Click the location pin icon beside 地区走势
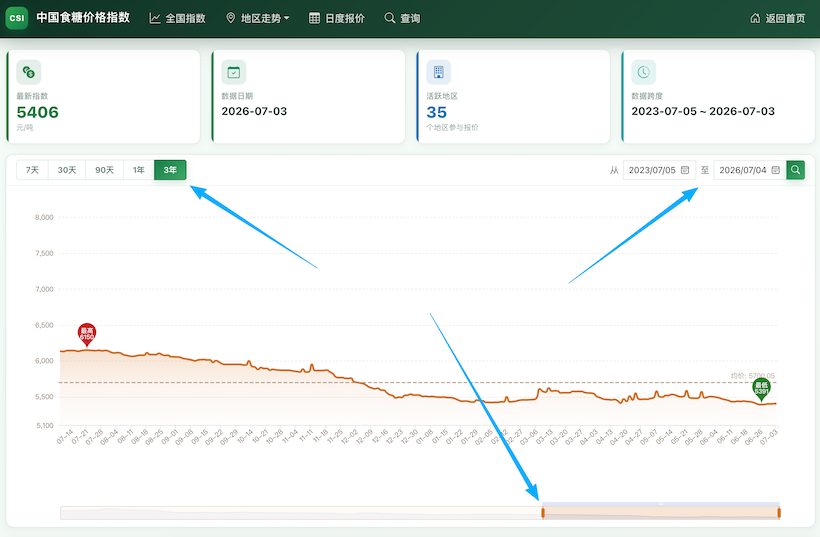820x537 pixels. tap(230, 18)
